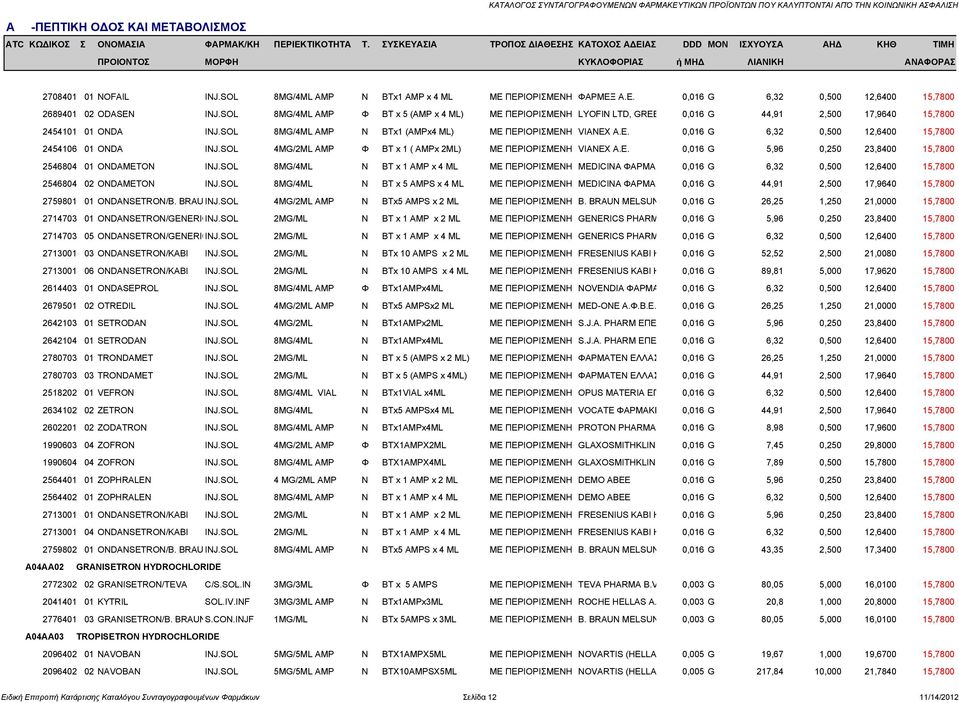This screenshot has height=703, width=959.
Task: Select retail price '20,8' for KYTRIL
Action: pyautogui.click(x=774, y=602)
